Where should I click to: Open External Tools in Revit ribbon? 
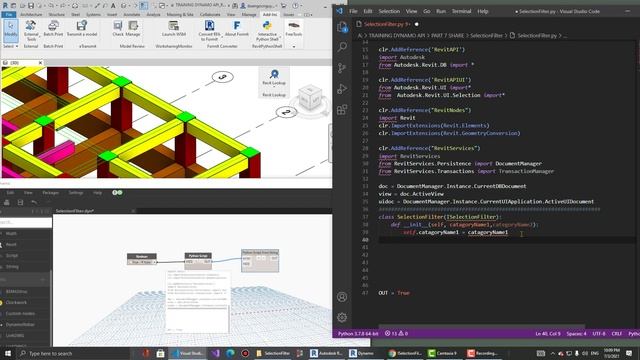click(x=31, y=30)
